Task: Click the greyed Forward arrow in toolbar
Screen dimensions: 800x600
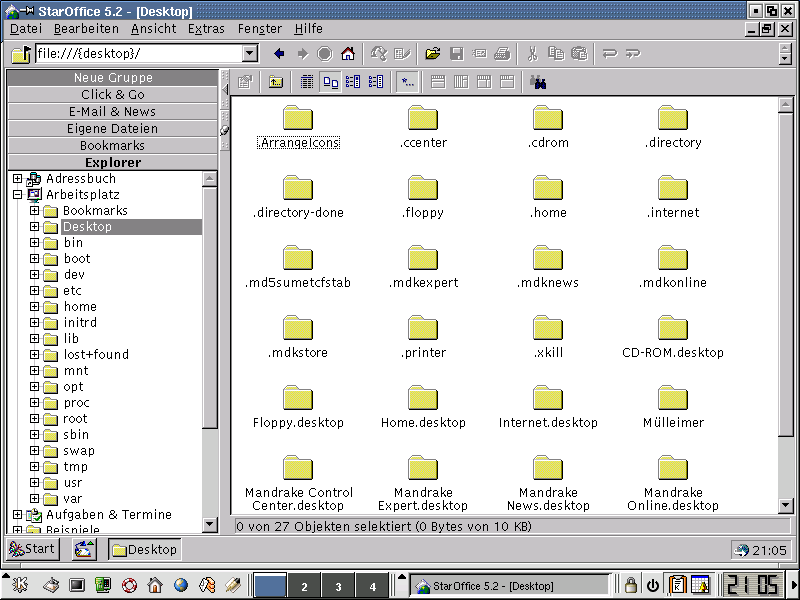Action: tap(303, 54)
